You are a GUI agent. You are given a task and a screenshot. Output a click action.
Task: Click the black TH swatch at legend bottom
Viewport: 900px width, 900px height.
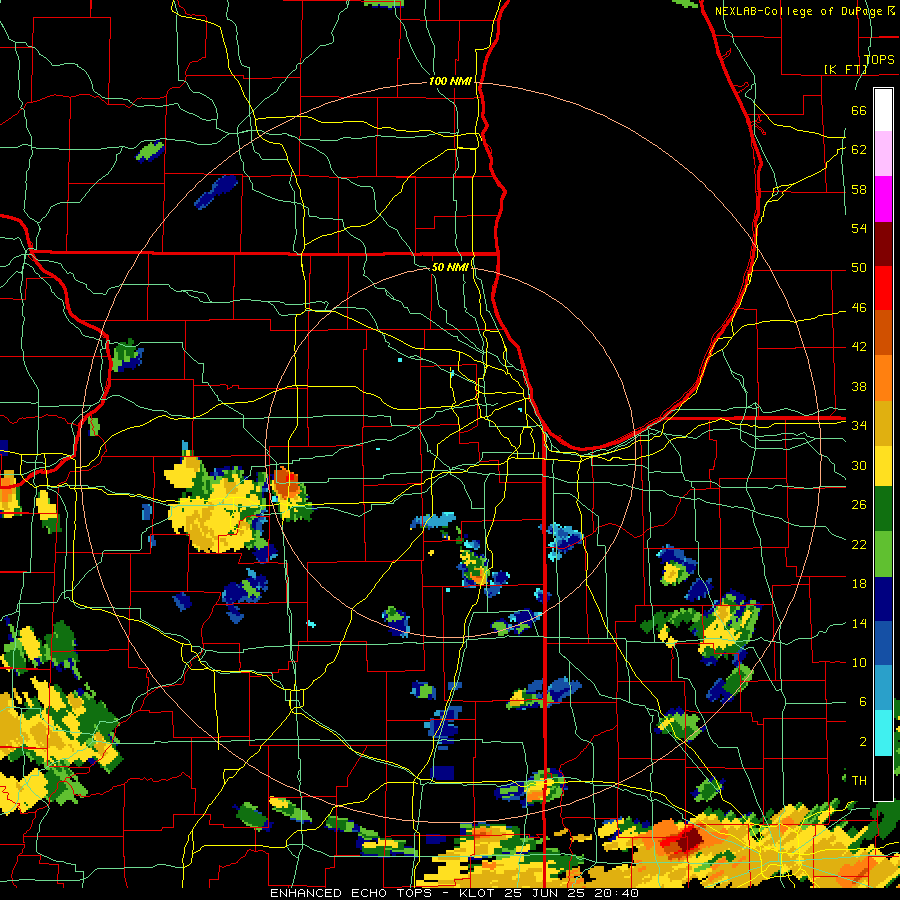[x=883, y=777]
